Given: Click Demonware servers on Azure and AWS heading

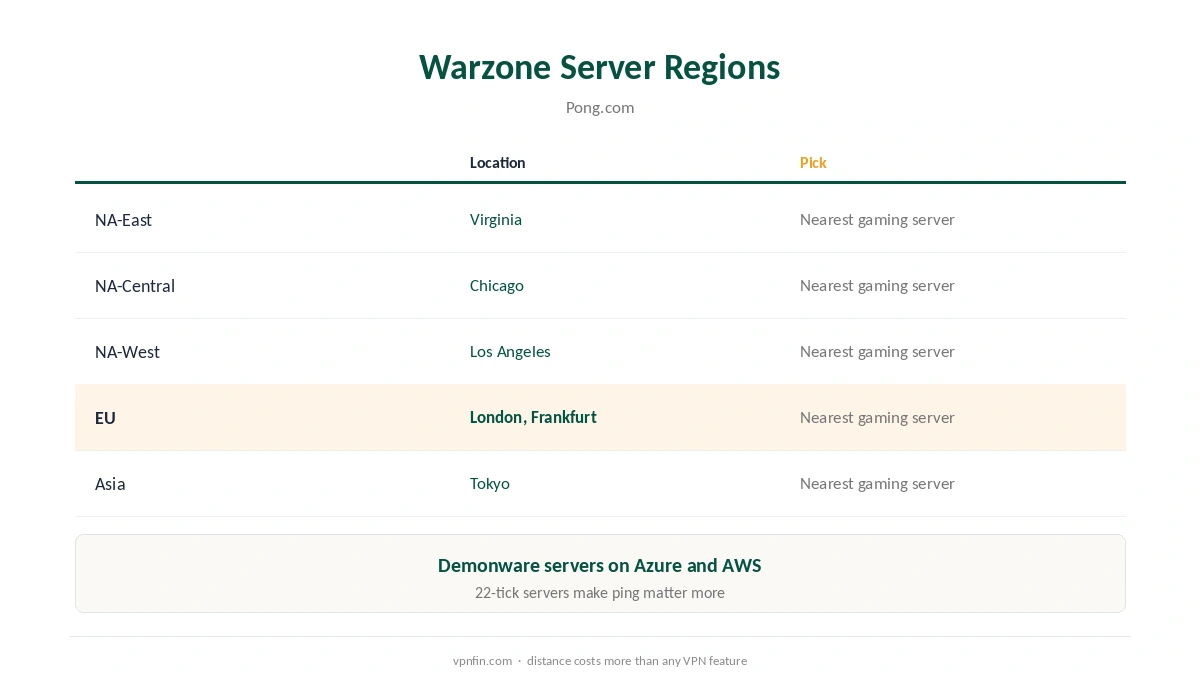Looking at the screenshot, I should tap(600, 565).
